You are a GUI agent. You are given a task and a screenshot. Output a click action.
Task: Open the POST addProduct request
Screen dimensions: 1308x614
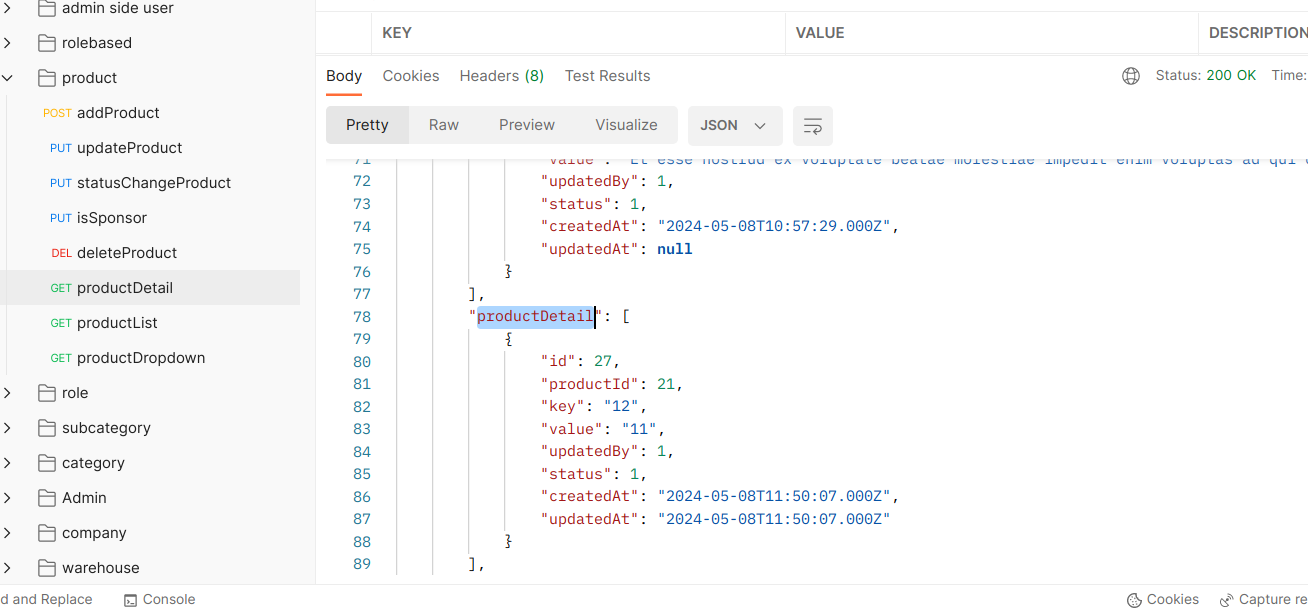[117, 113]
